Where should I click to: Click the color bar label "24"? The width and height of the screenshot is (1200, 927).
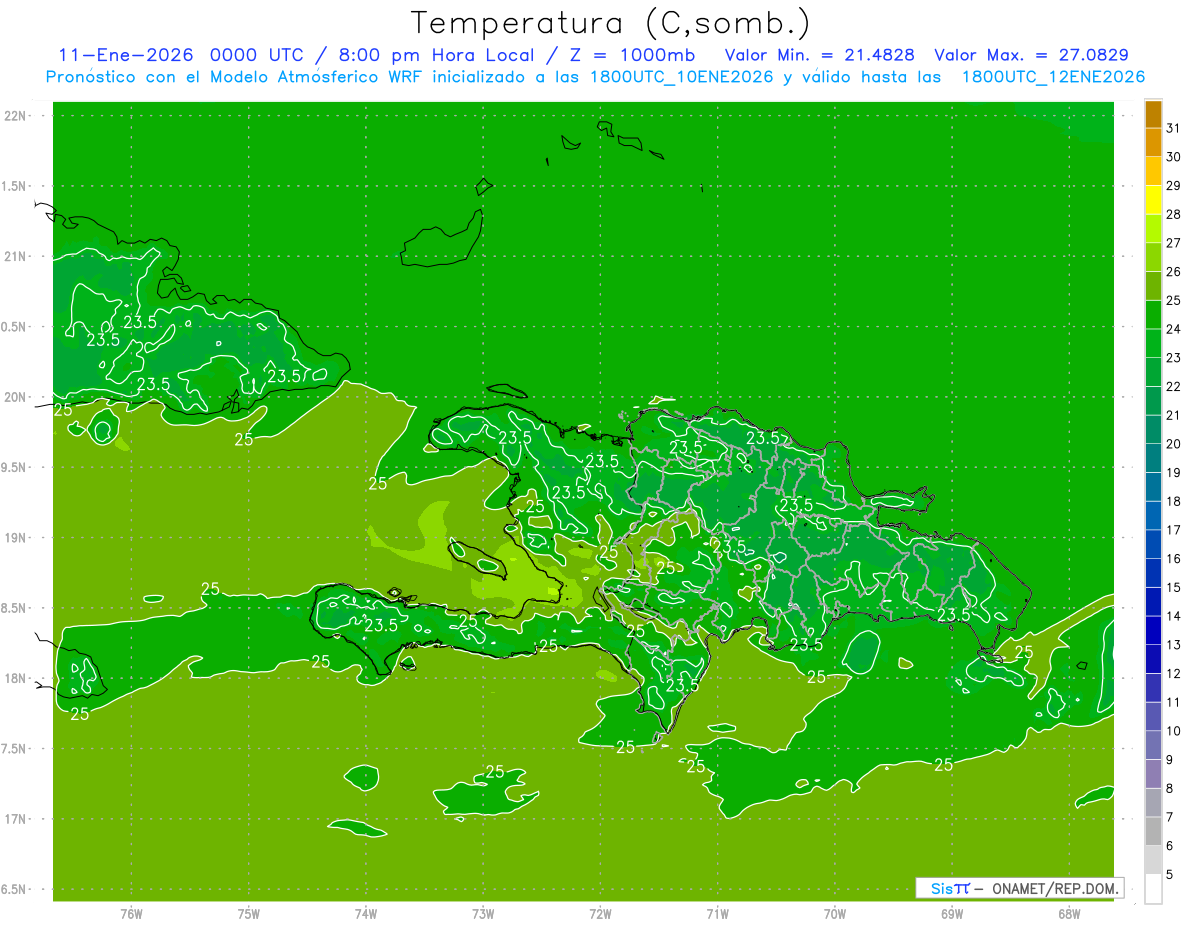1174,328
